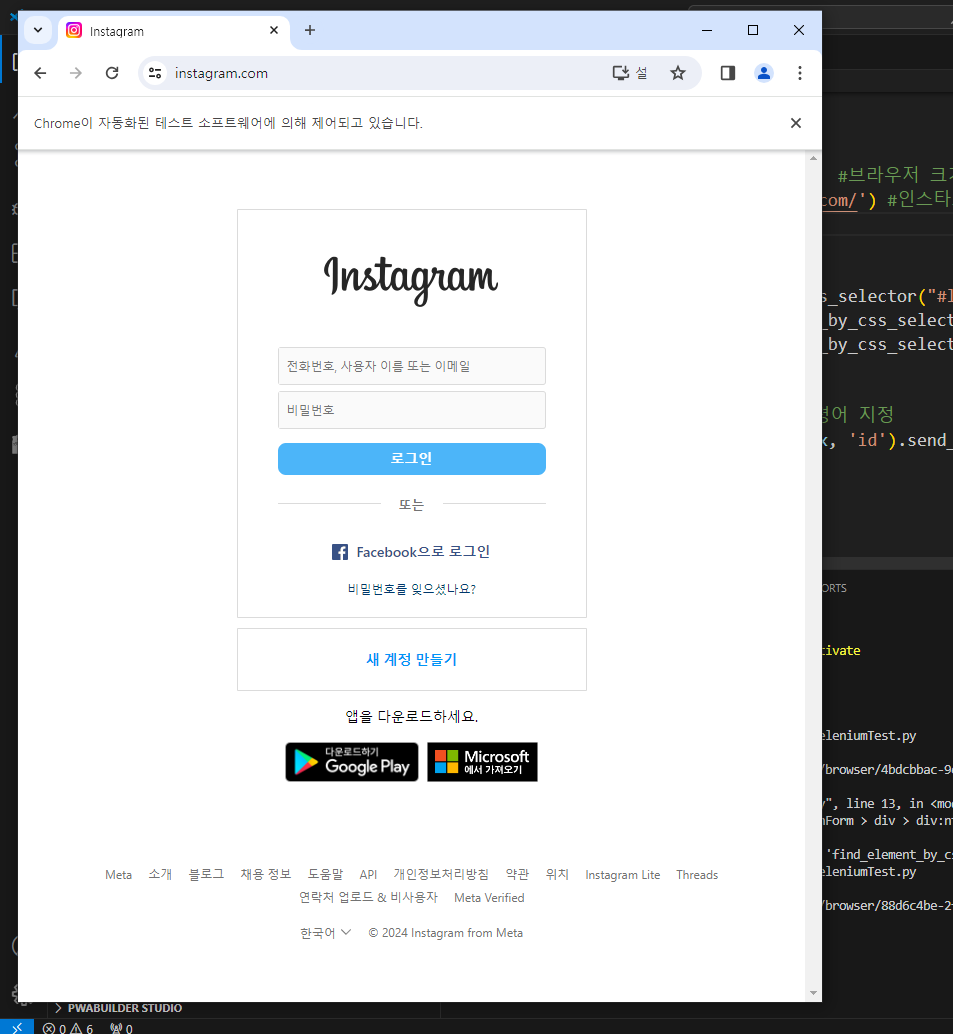Viewport: 953px width, 1034px height.
Task: Click the ports indicator in VS Code status bar
Action: (121, 1028)
